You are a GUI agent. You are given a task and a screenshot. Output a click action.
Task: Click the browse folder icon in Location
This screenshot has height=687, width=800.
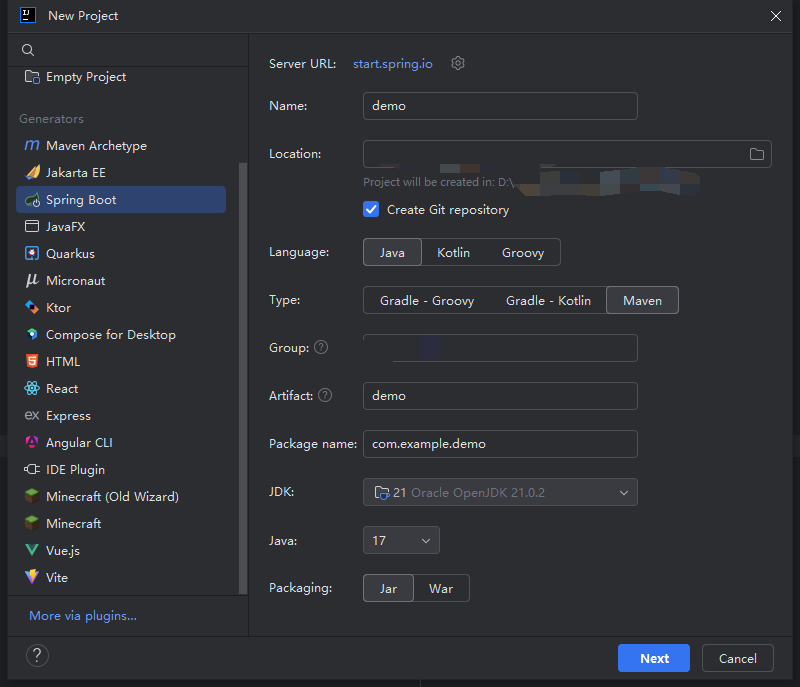coord(756,154)
